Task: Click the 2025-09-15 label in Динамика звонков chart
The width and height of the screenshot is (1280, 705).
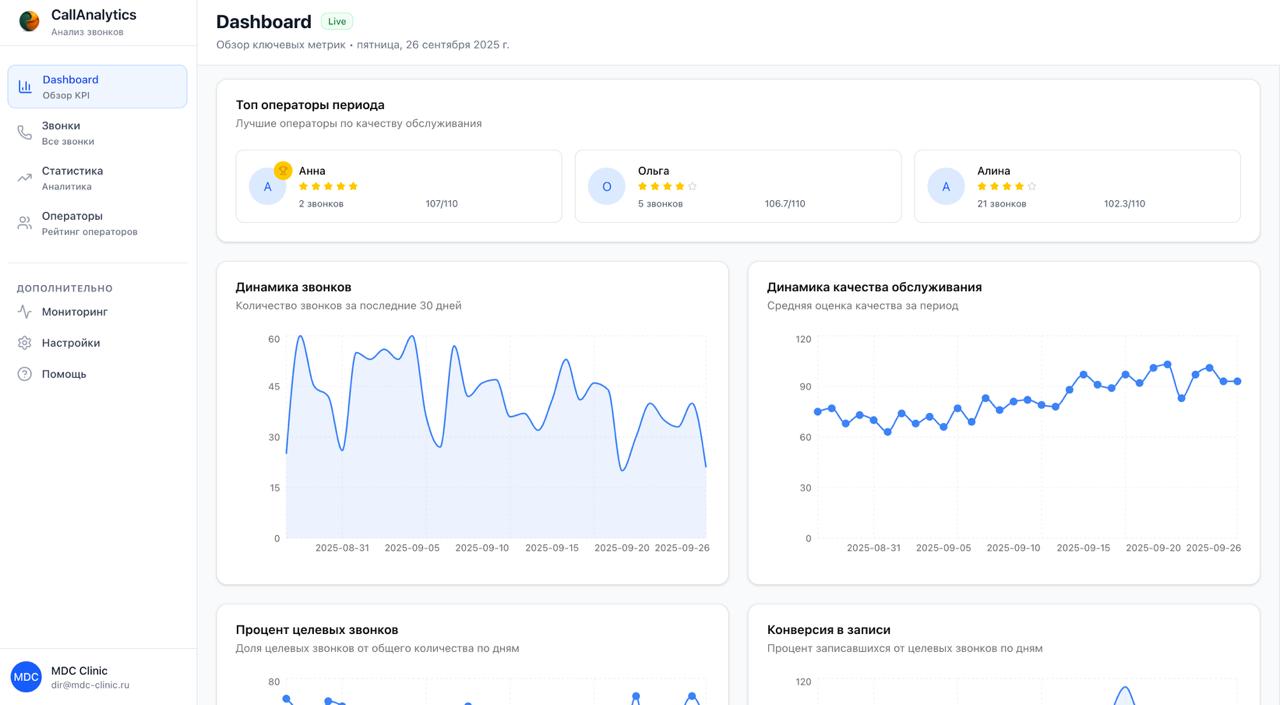Action: pos(552,548)
